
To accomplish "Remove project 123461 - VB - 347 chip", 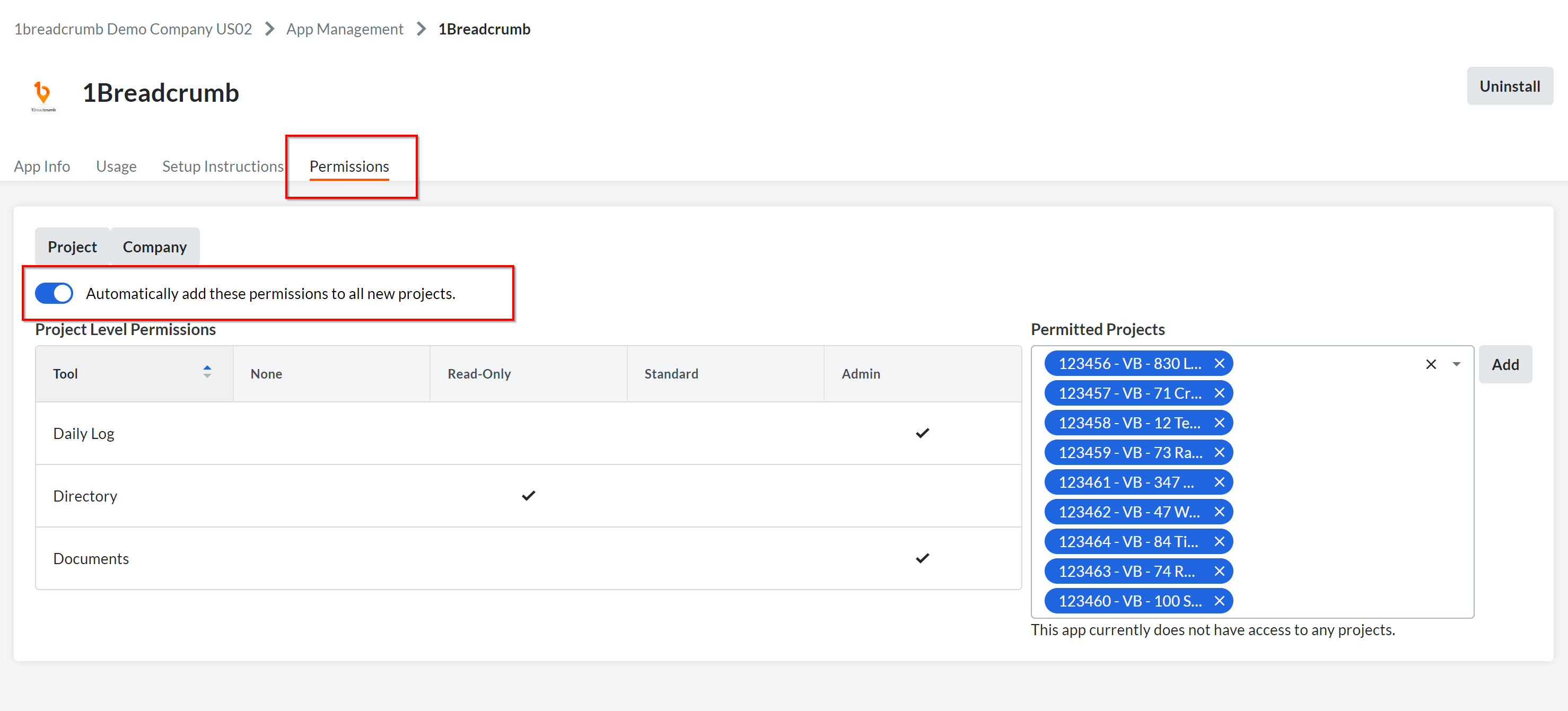I will [x=1219, y=482].
